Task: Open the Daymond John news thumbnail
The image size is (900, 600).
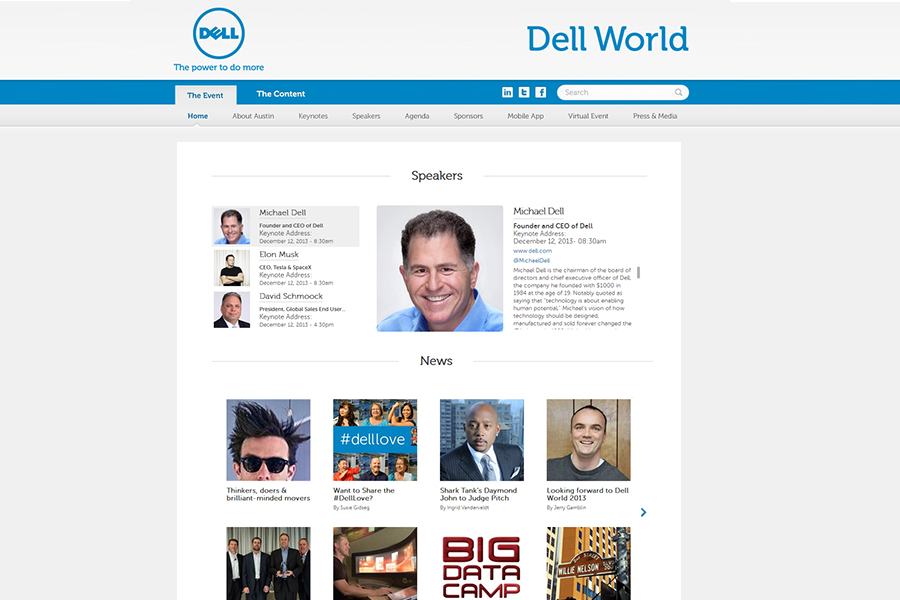Action: pyautogui.click(x=482, y=440)
